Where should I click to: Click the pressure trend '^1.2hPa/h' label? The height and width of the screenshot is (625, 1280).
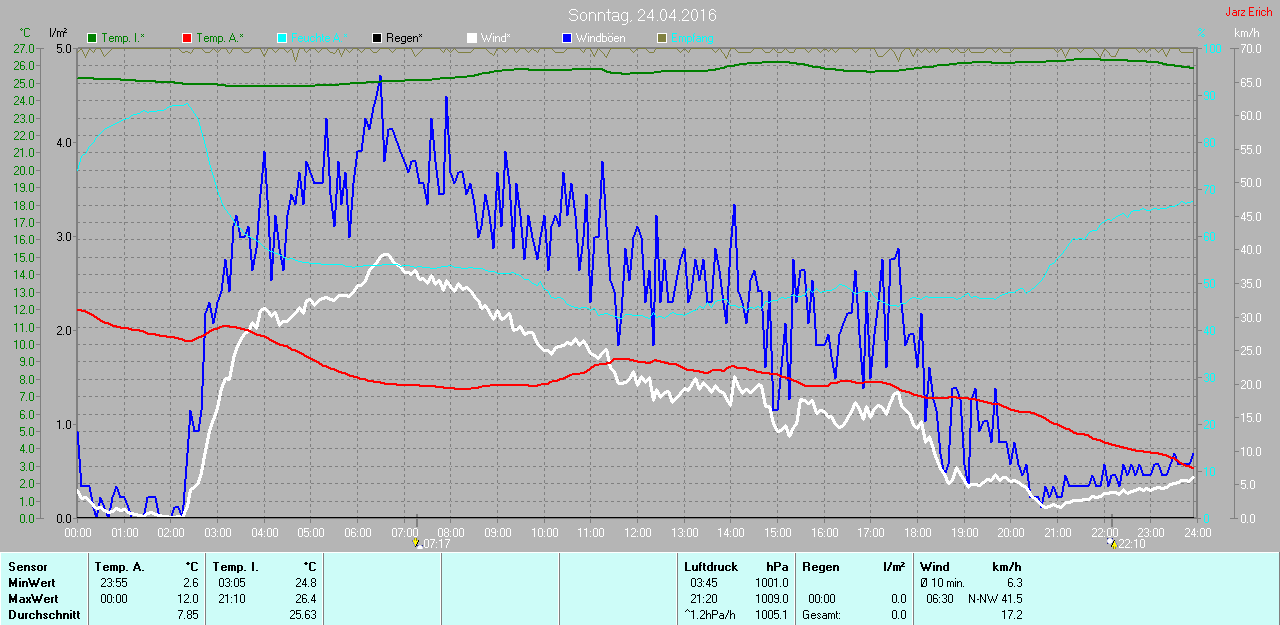[709, 615]
